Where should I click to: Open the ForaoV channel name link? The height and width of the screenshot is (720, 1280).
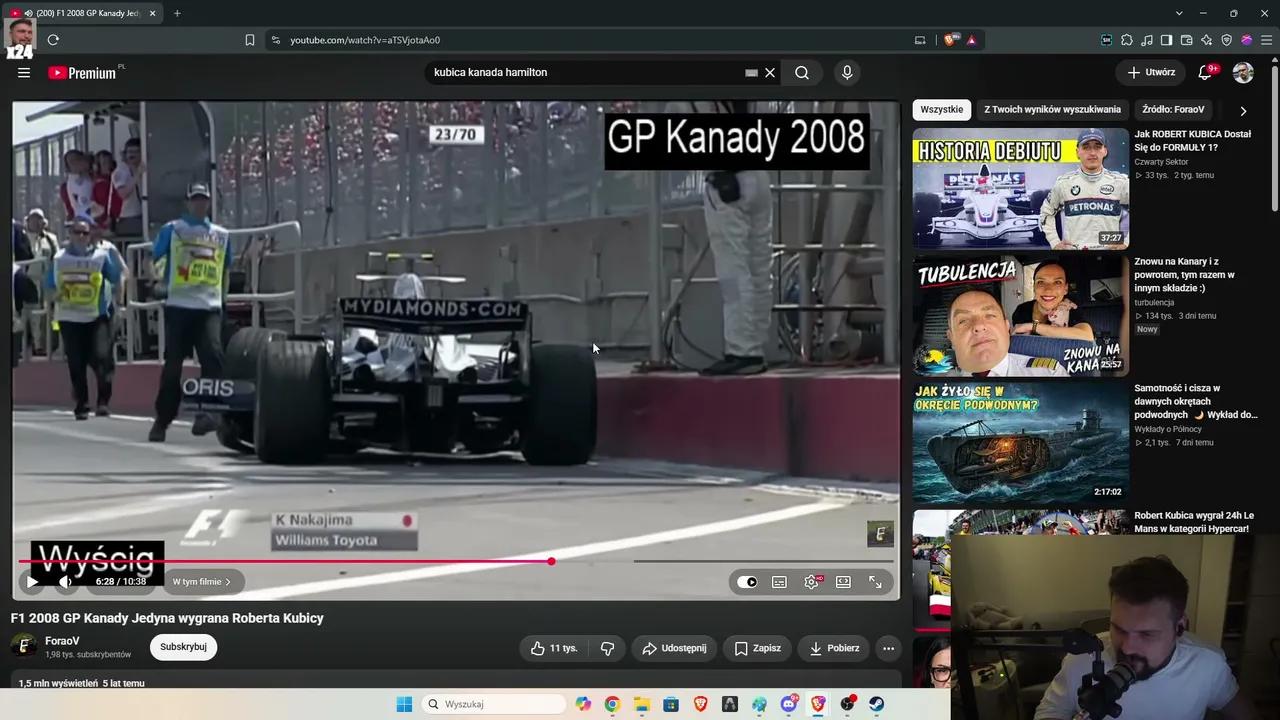point(62,641)
